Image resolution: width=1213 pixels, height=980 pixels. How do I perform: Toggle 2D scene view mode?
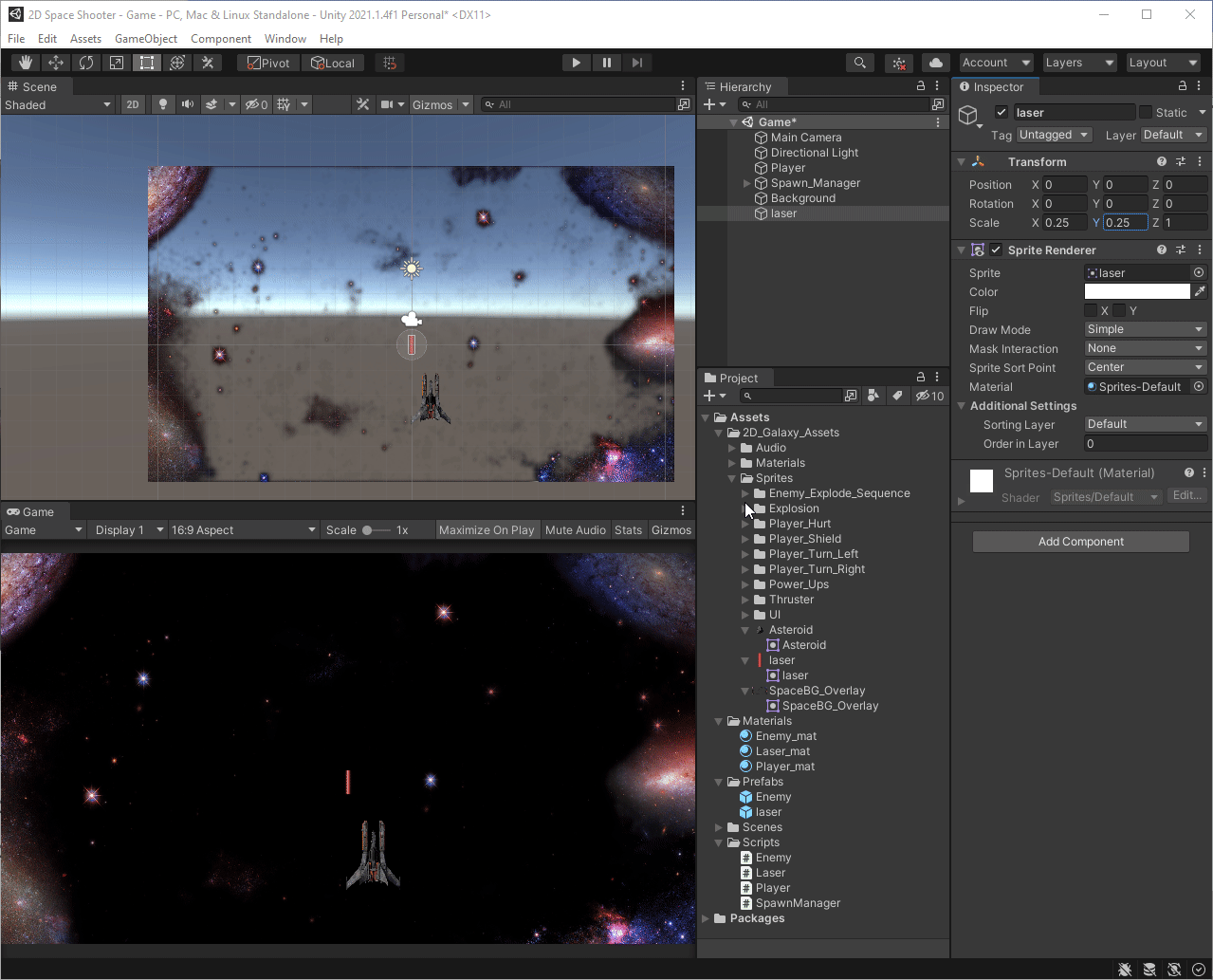(134, 104)
